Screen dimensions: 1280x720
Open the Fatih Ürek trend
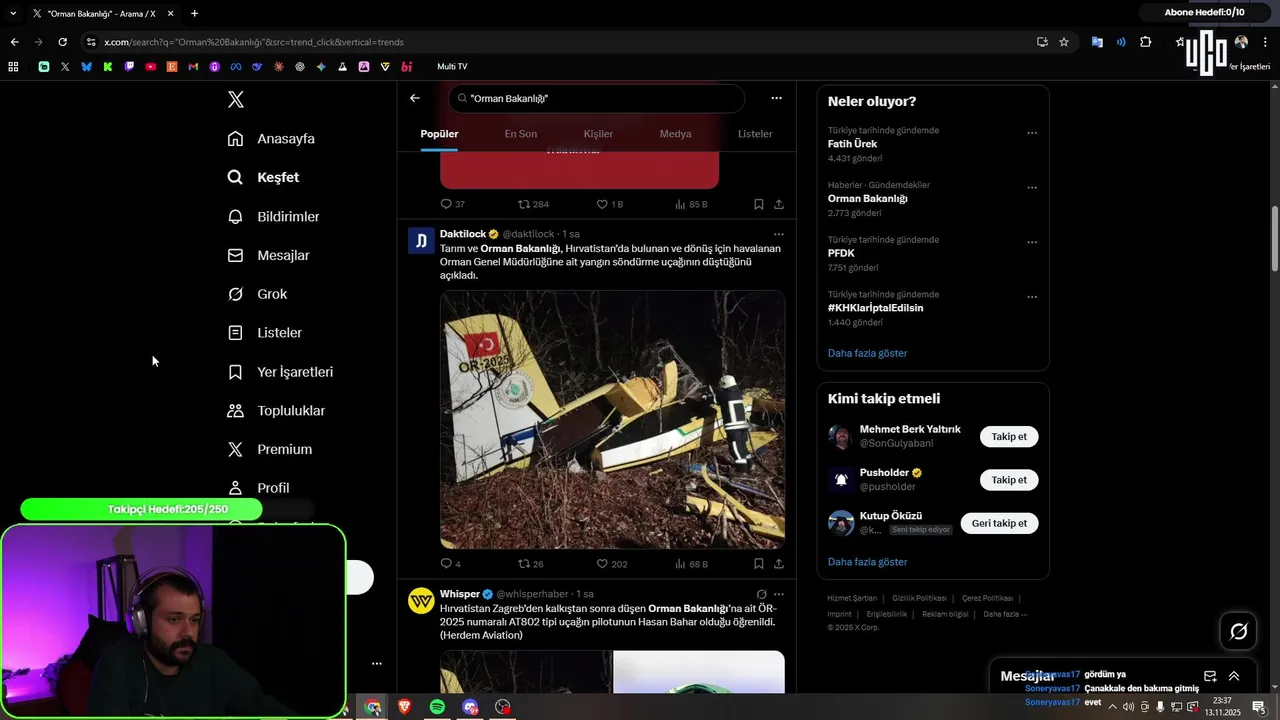[852, 144]
